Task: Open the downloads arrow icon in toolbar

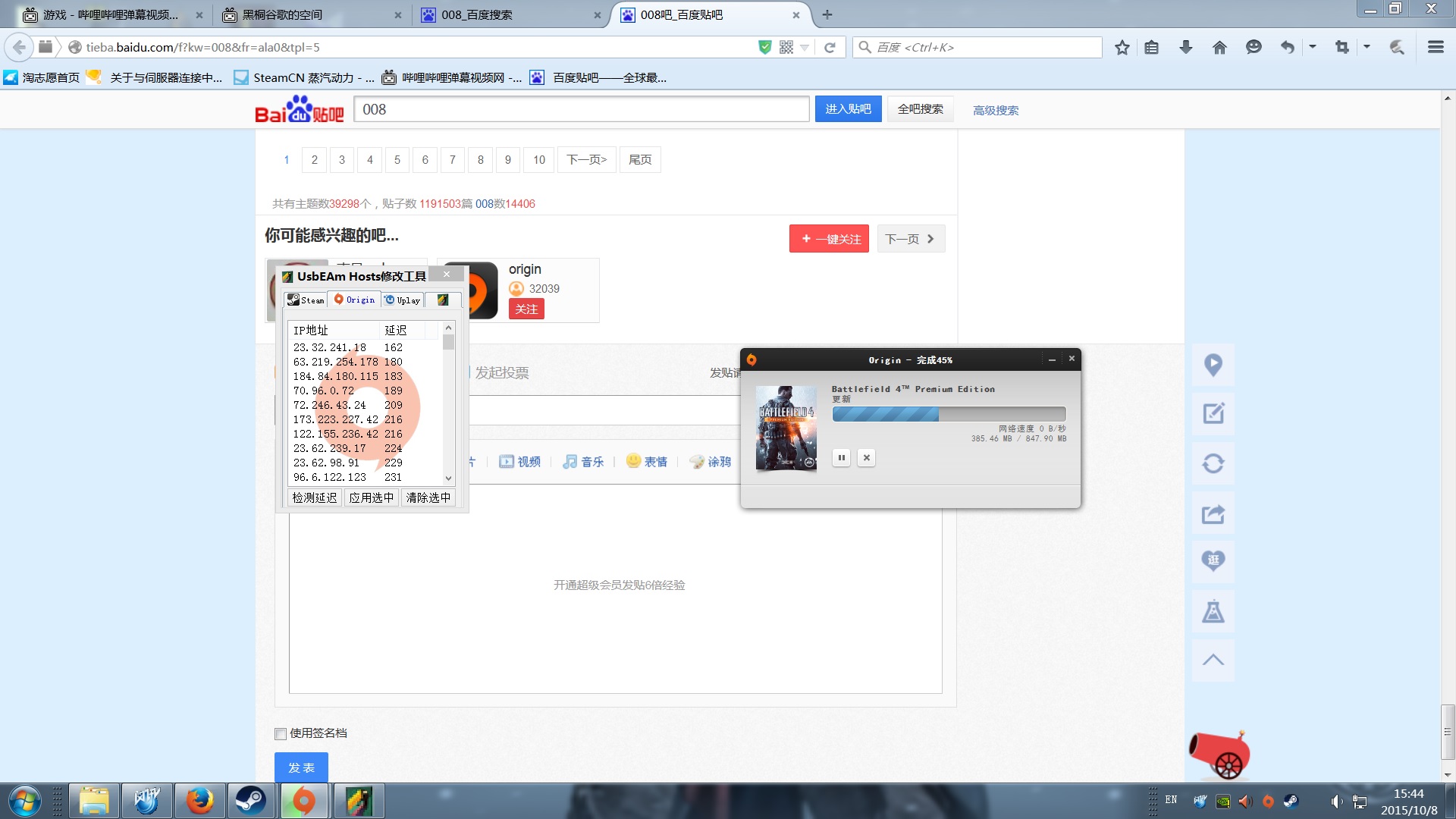Action: (1186, 47)
